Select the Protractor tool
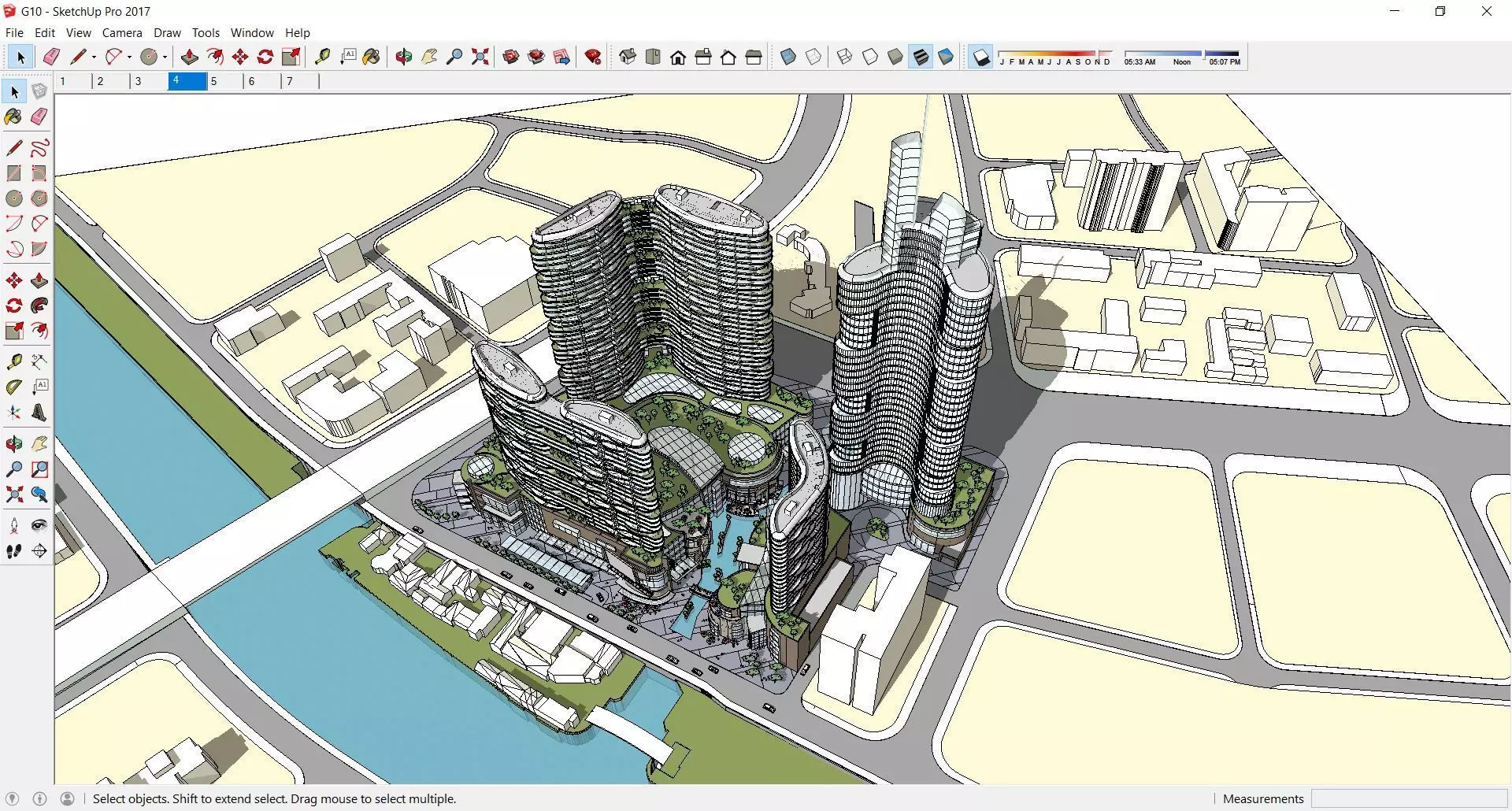 [x=14, y=387]
